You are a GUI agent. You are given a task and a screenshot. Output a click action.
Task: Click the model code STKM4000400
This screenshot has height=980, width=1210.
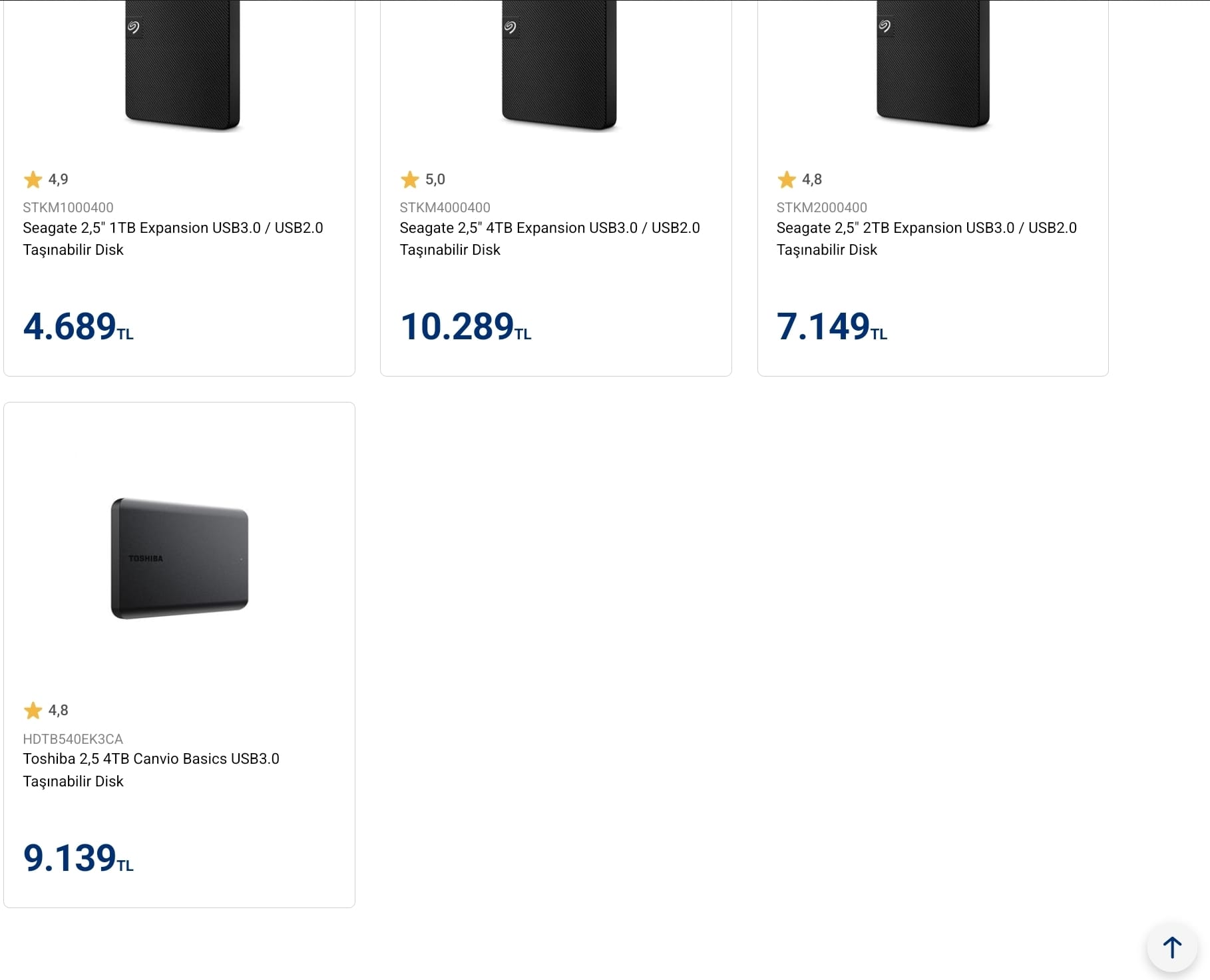click(x=445, y=208)
